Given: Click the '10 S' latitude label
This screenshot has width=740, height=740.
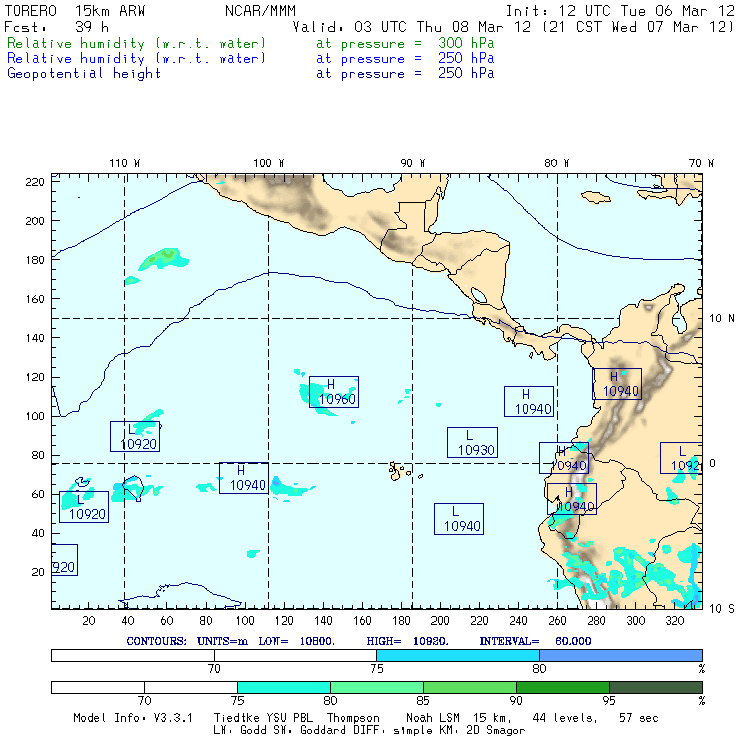Looking at the screenshot, I should [x=722, y=609].
